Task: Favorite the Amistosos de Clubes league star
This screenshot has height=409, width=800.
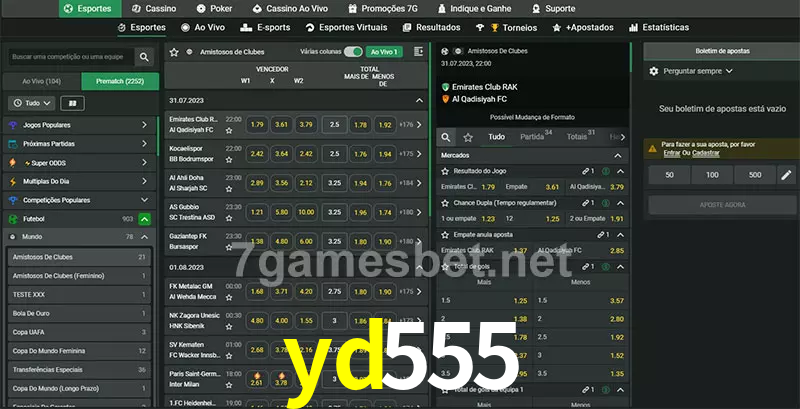Action: [174, 51]
